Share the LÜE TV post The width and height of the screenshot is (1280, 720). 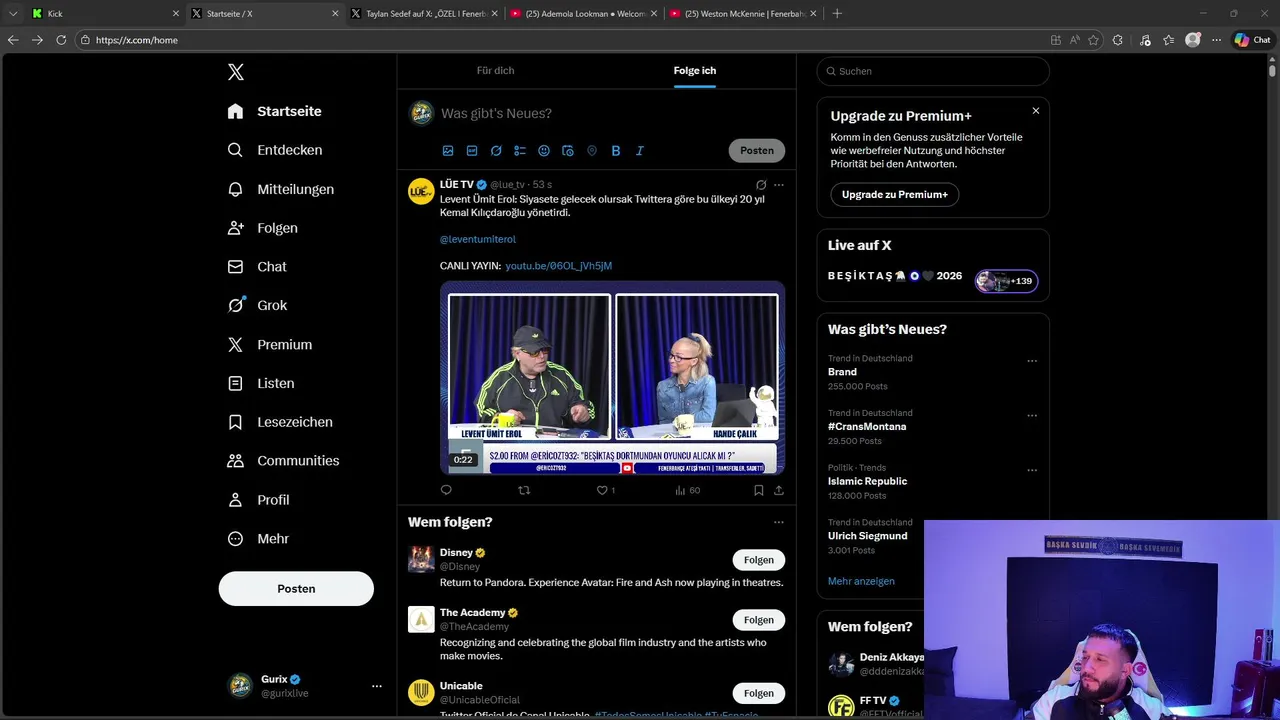coord(779,490)
